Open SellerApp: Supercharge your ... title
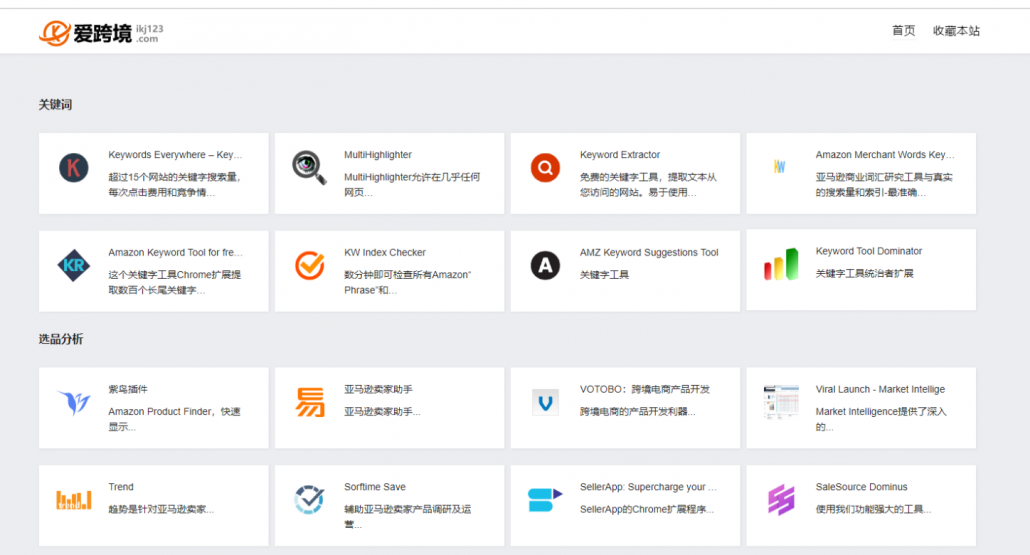The width and height of the screenshot is (1030, 555). [648, 487]
